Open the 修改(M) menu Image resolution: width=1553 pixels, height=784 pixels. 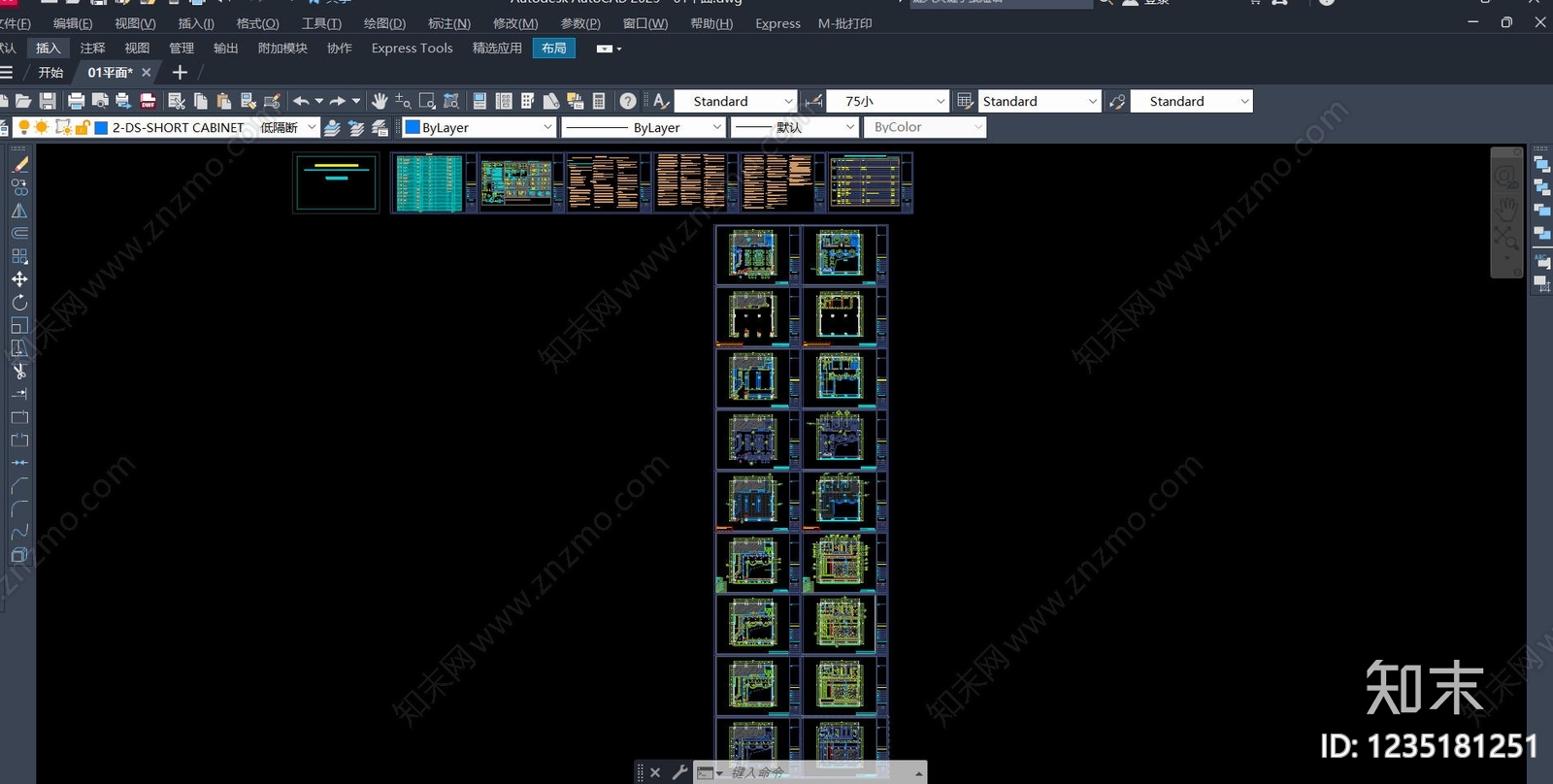tap(515, 23)
